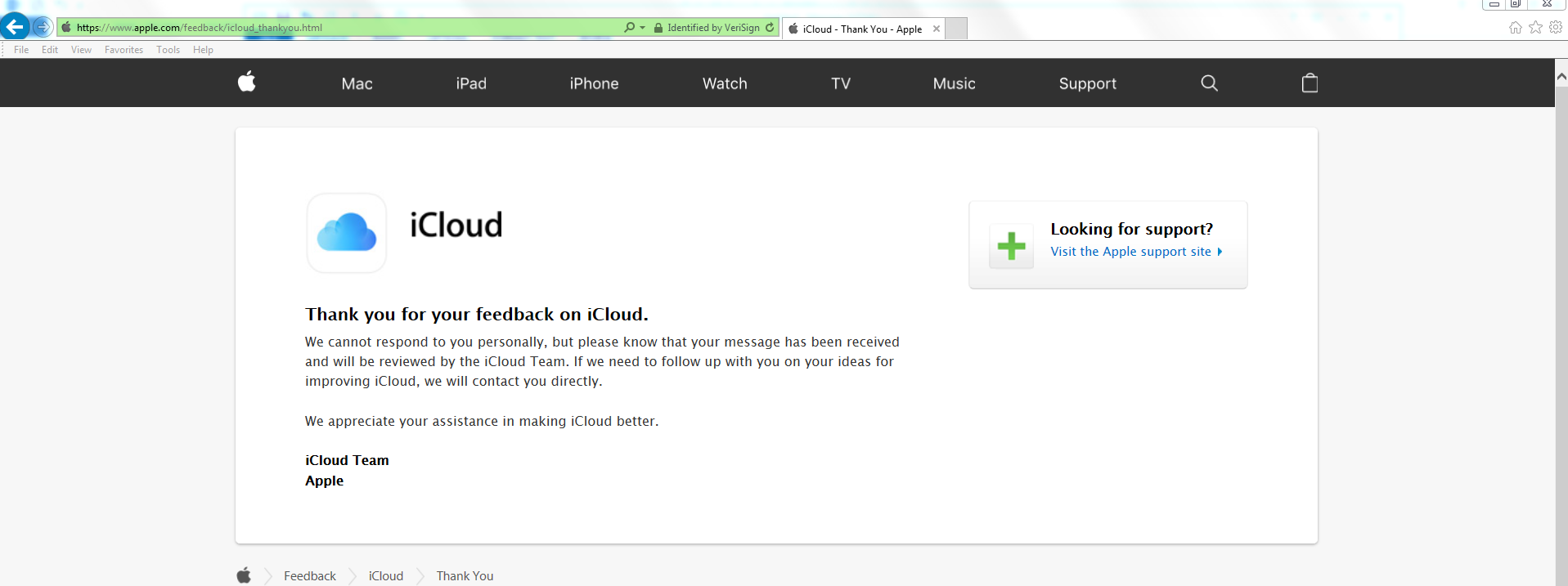Image resolution: width=1568 pixels, height=586 pixels.
Task: Open browser Tools gear icon
Action: tap(1556, 28)
